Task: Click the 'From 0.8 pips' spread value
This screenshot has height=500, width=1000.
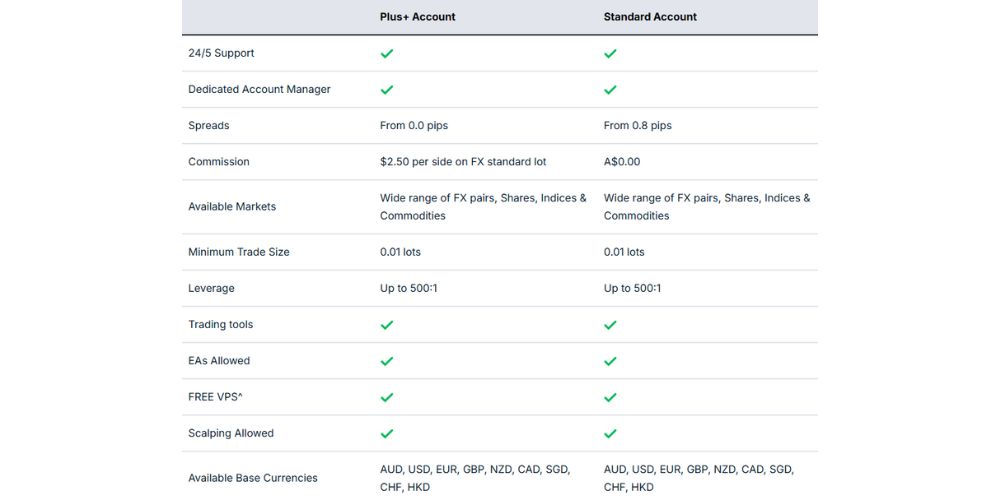Action: click(x=637, y=126)
